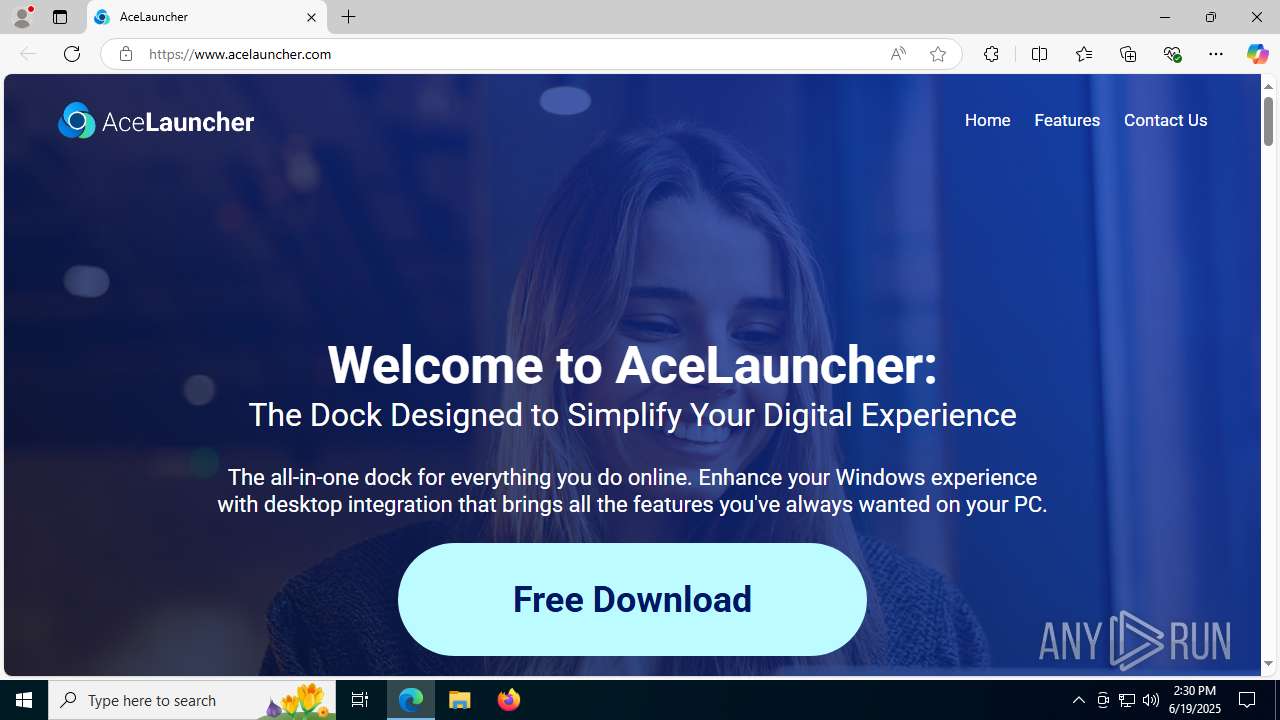Open the volume control
This screenshot has width=1280, height=720.
point(1151,700)
